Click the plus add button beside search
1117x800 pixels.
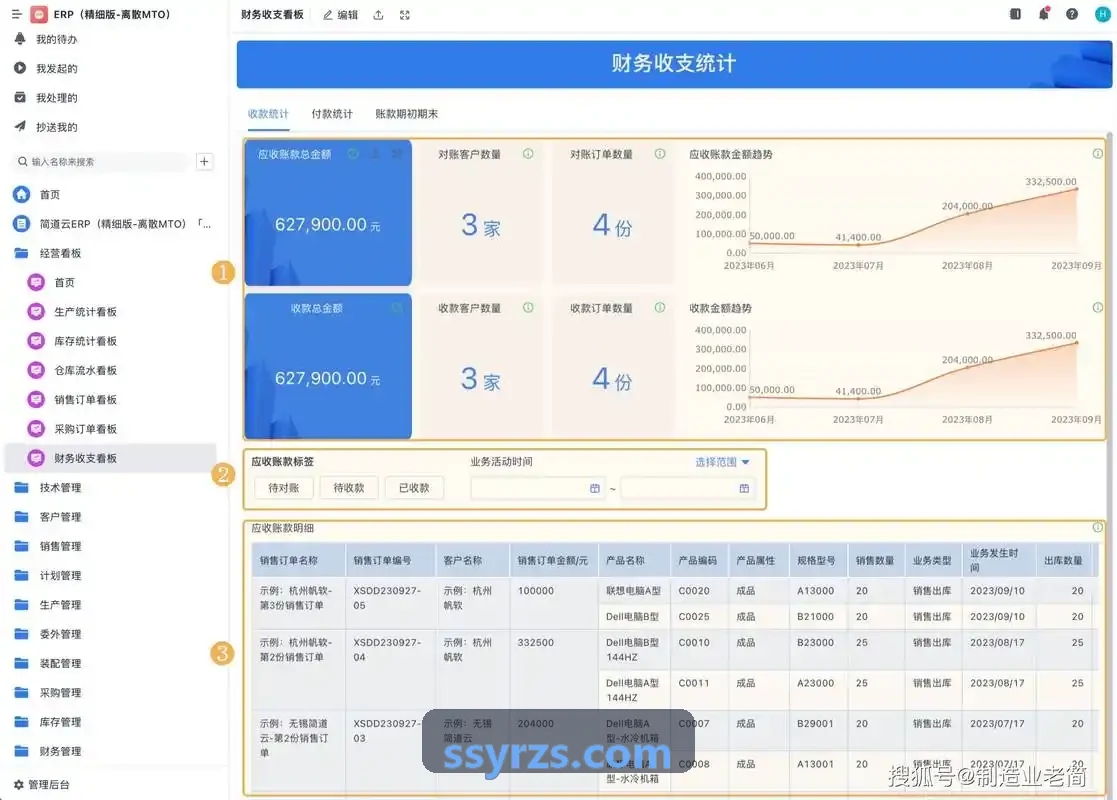[204, 162]
